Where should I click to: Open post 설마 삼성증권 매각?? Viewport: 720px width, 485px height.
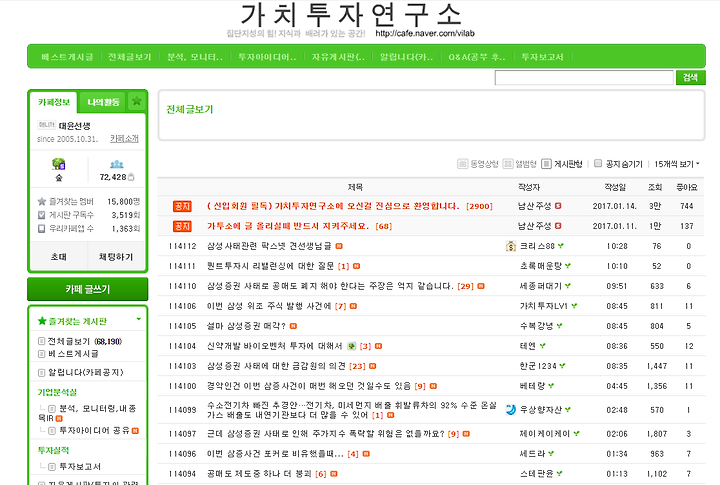click(x=246, y=326)
